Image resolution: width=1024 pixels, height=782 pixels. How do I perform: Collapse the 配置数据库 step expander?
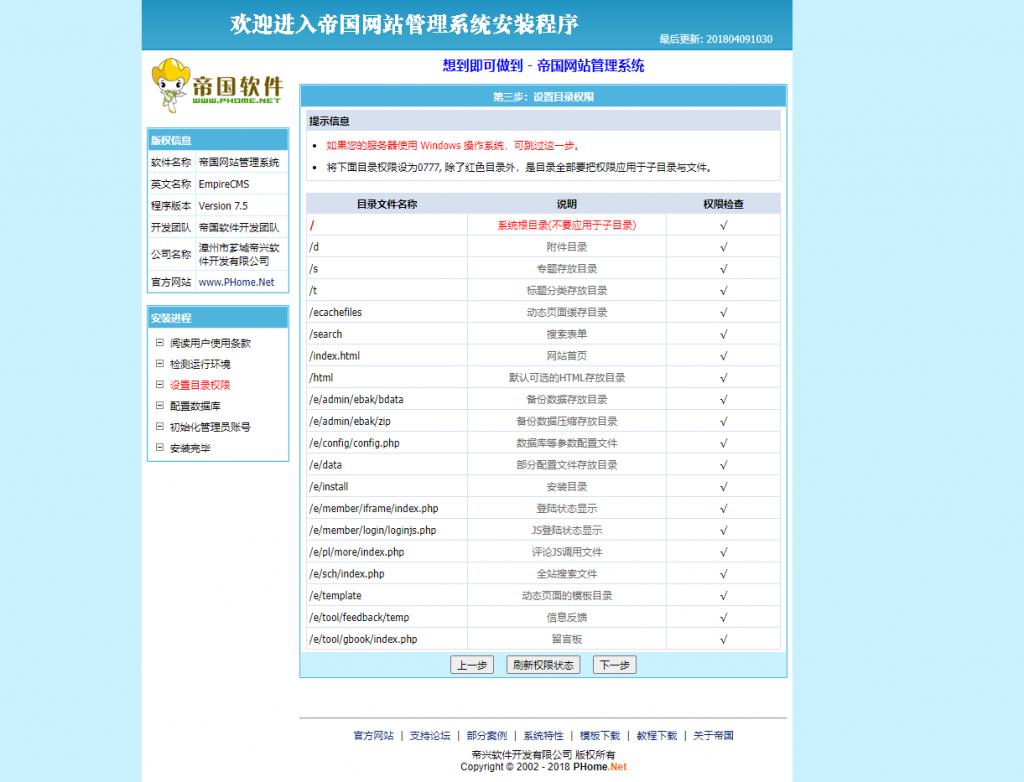point(160,404)
